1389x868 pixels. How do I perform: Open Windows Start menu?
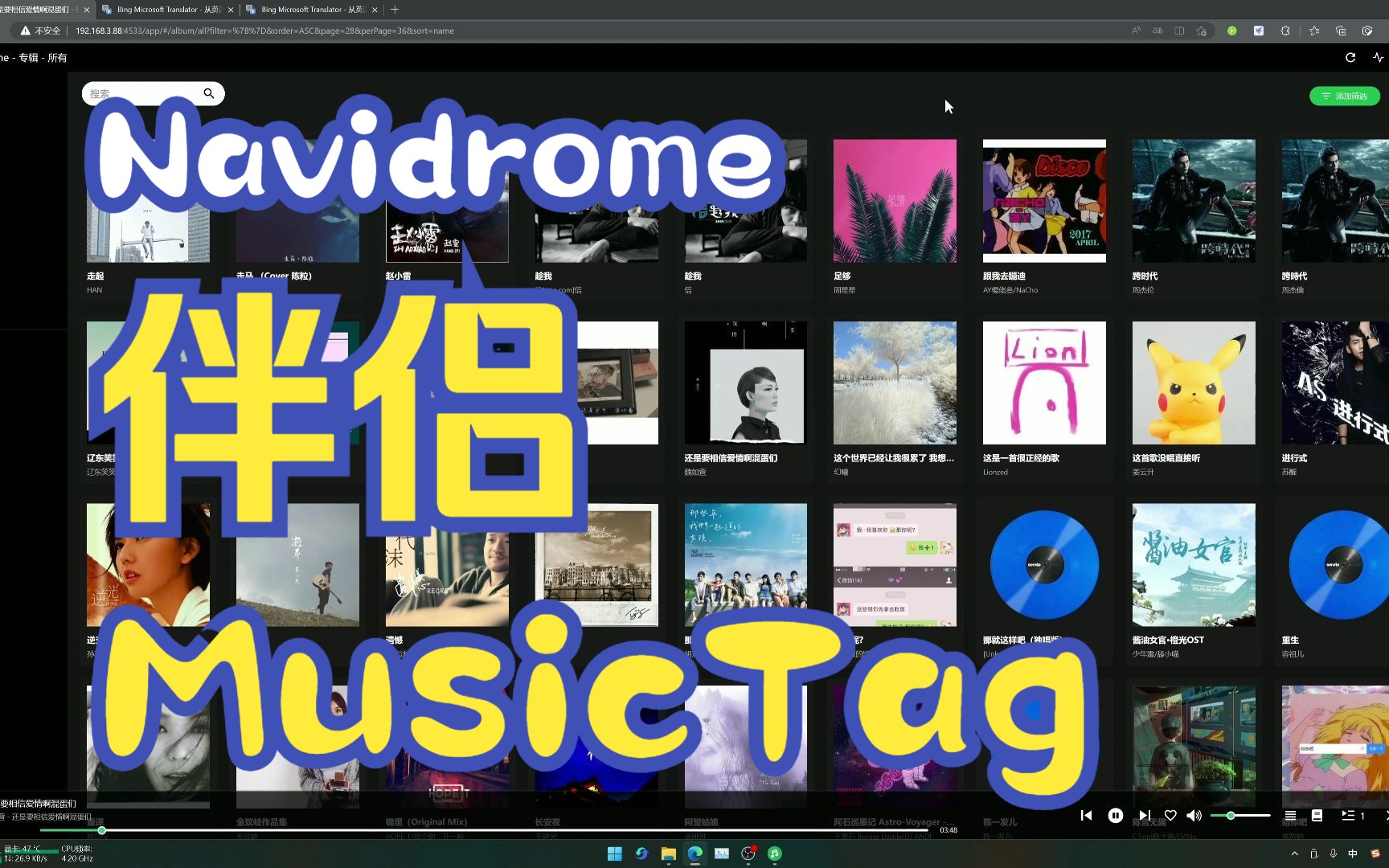point(615,854)
